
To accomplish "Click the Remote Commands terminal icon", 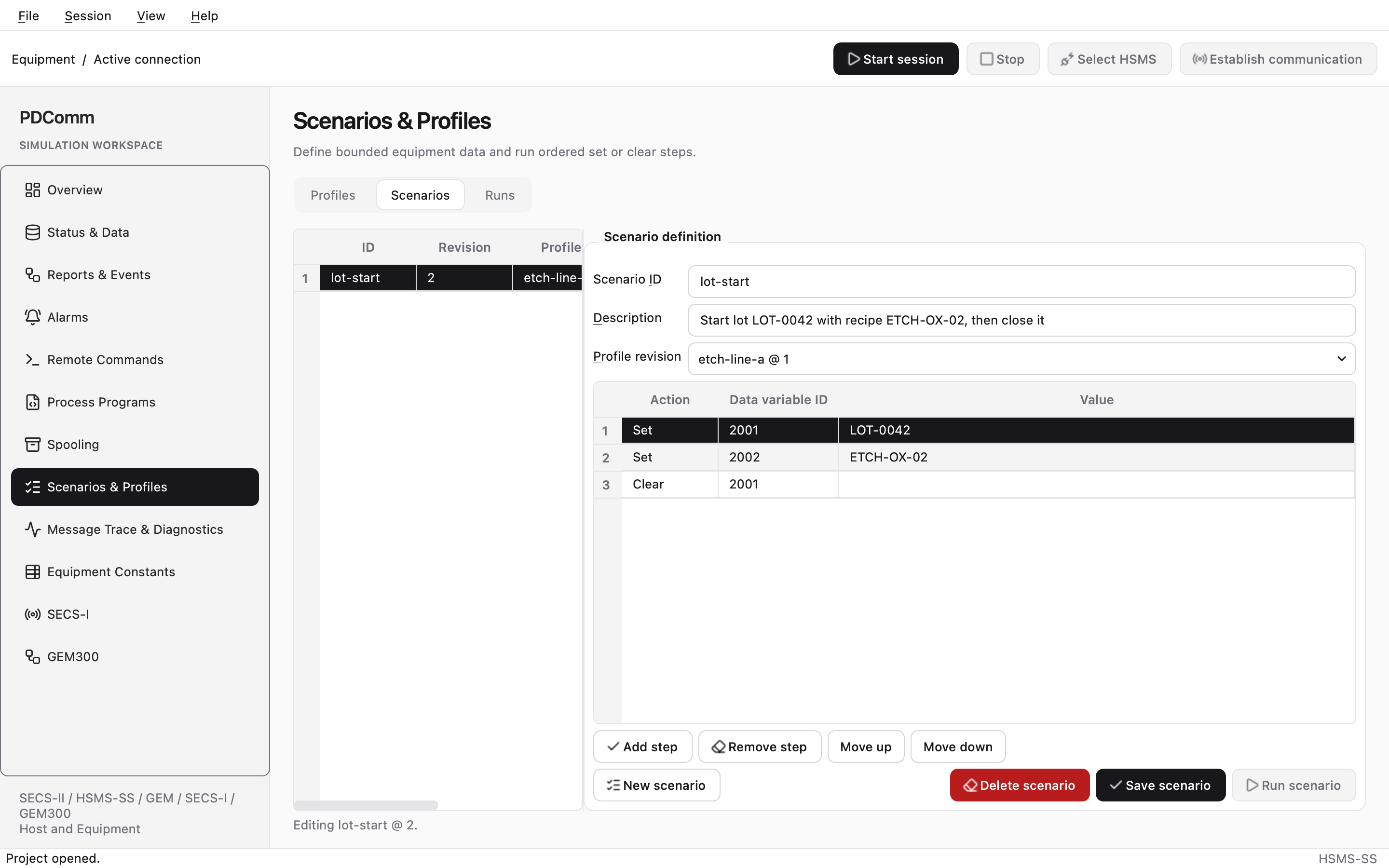I will click(x=33, y=360).
